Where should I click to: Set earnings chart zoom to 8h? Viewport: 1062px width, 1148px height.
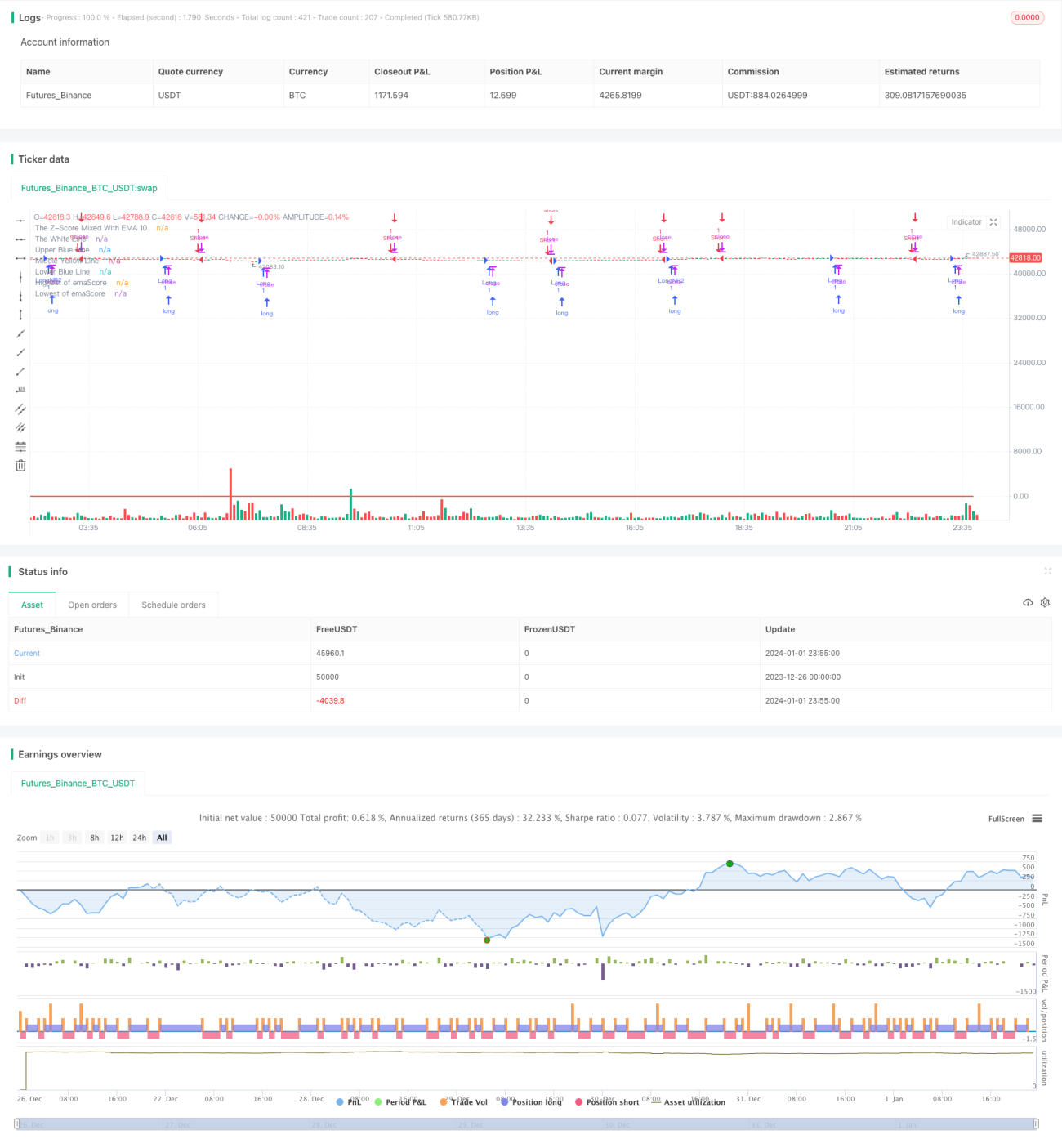coord(95,838)
